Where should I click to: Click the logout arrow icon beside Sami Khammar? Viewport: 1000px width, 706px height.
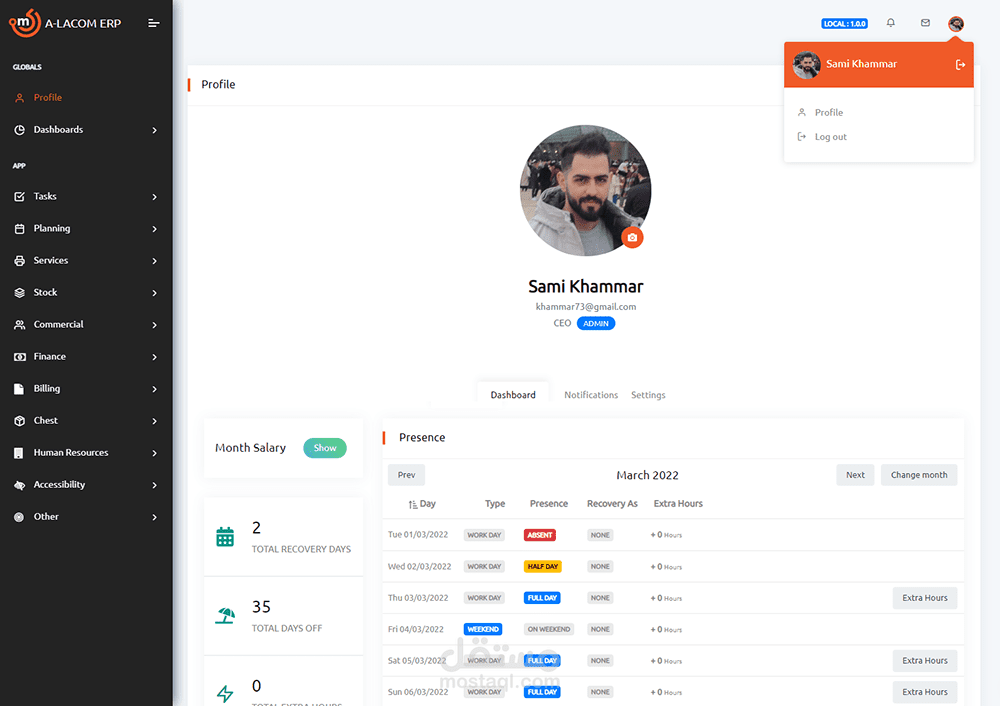click(960, 64)
